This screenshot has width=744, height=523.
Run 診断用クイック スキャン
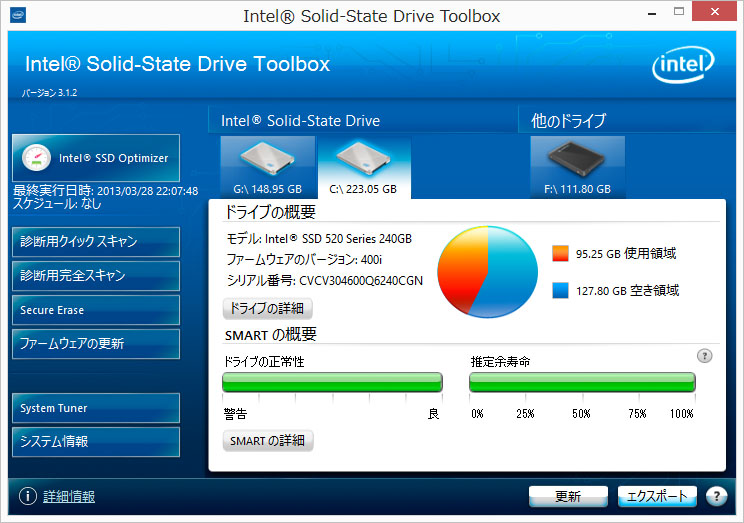tap(96, 242)
